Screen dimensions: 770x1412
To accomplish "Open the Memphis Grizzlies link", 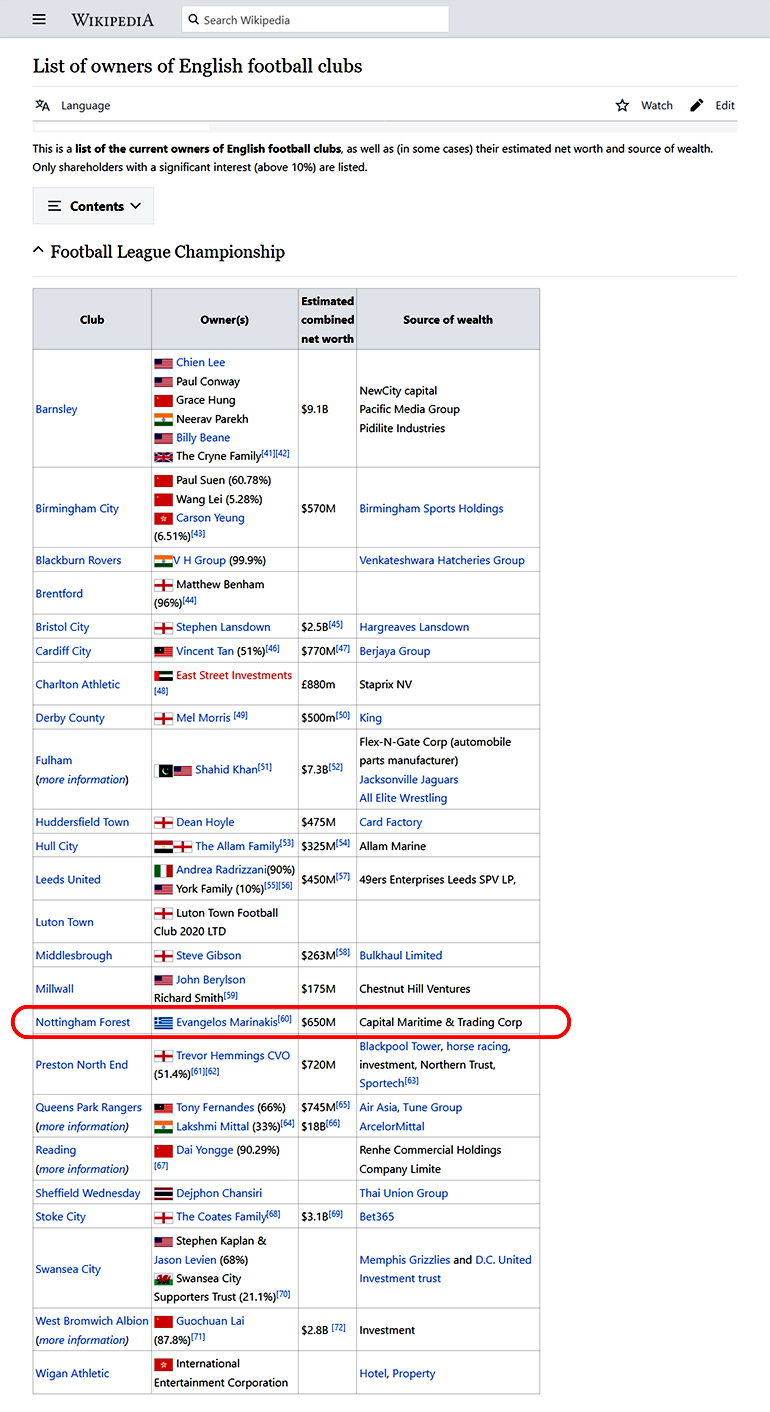I will coord(405,1260).
